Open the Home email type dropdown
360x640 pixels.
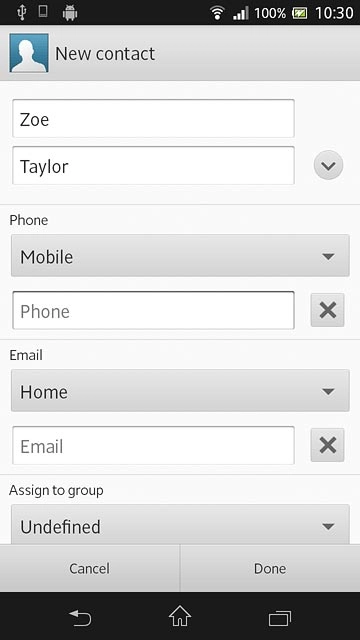(180, 391)
